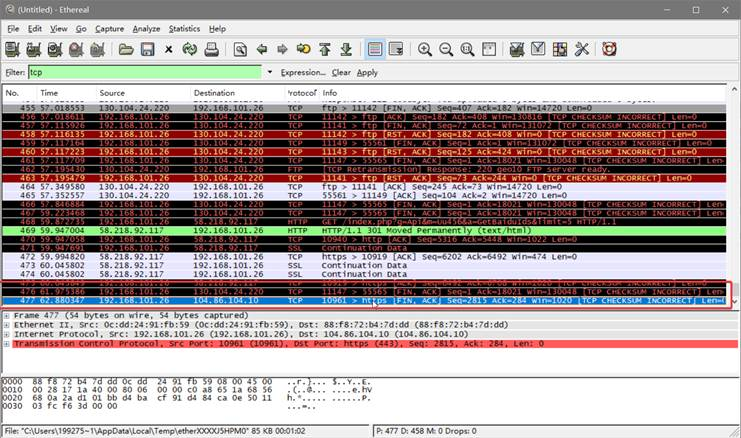Go forward in packet history
This screenshot has height=438, width=741.
[x=282, y=49]
